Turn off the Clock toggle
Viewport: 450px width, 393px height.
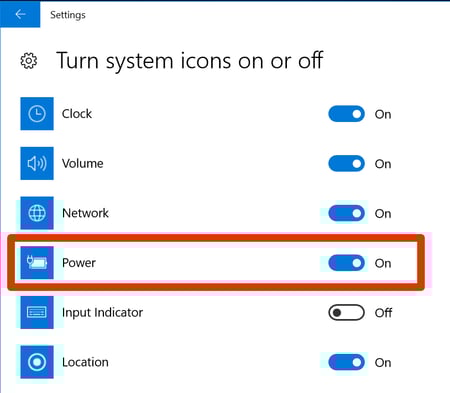pos(346,114)
